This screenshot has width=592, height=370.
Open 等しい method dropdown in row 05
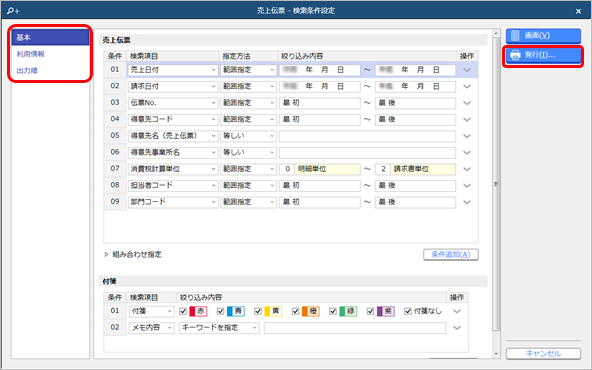point(248,136)
